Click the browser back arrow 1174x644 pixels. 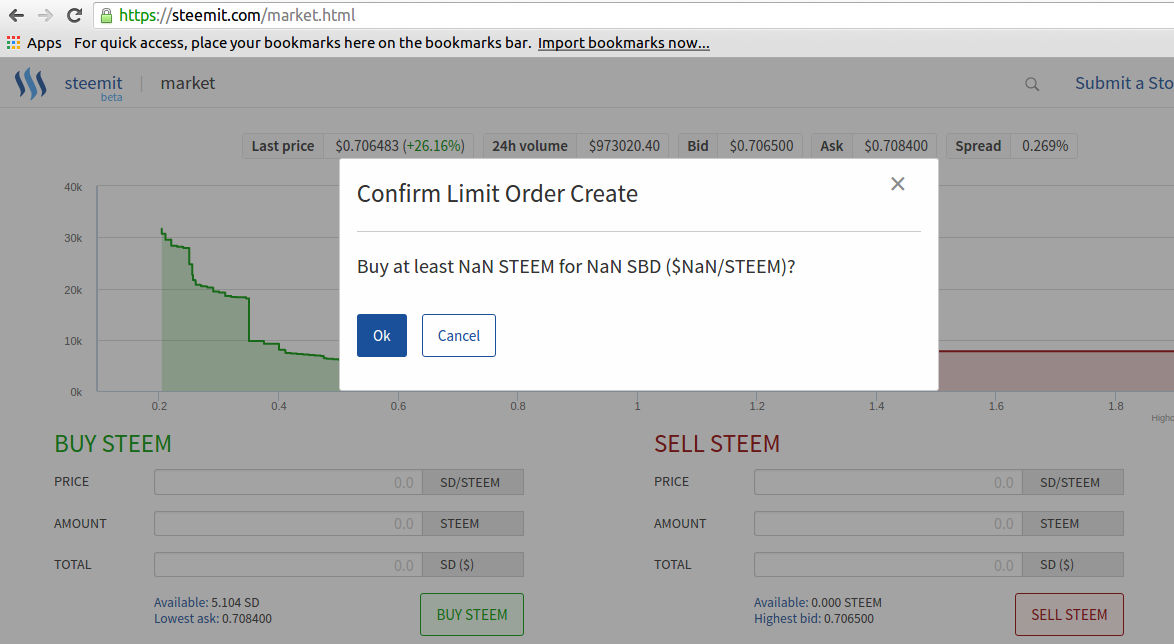16,15
